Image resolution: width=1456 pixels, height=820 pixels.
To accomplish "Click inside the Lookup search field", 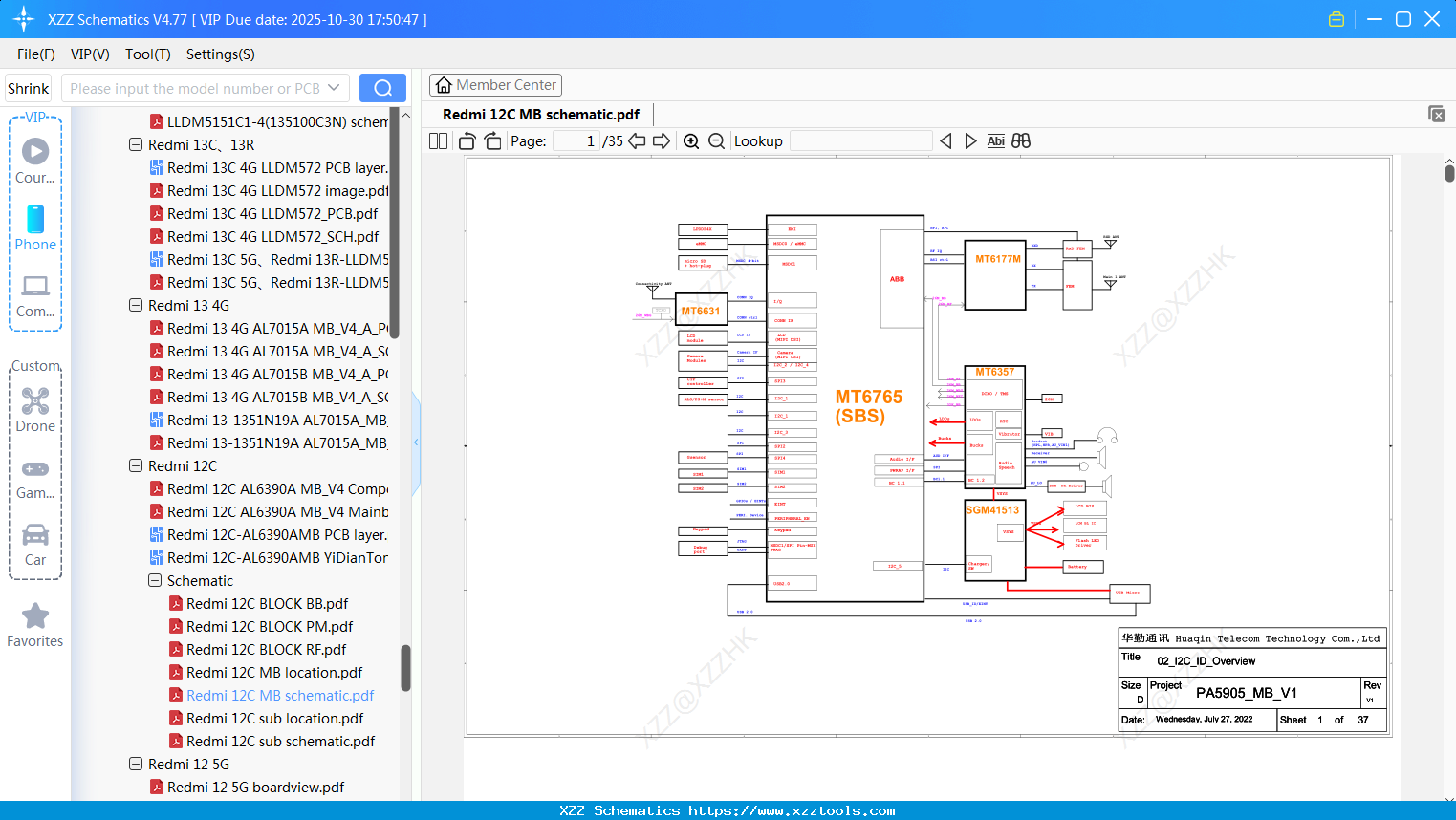I will [860, 140].
